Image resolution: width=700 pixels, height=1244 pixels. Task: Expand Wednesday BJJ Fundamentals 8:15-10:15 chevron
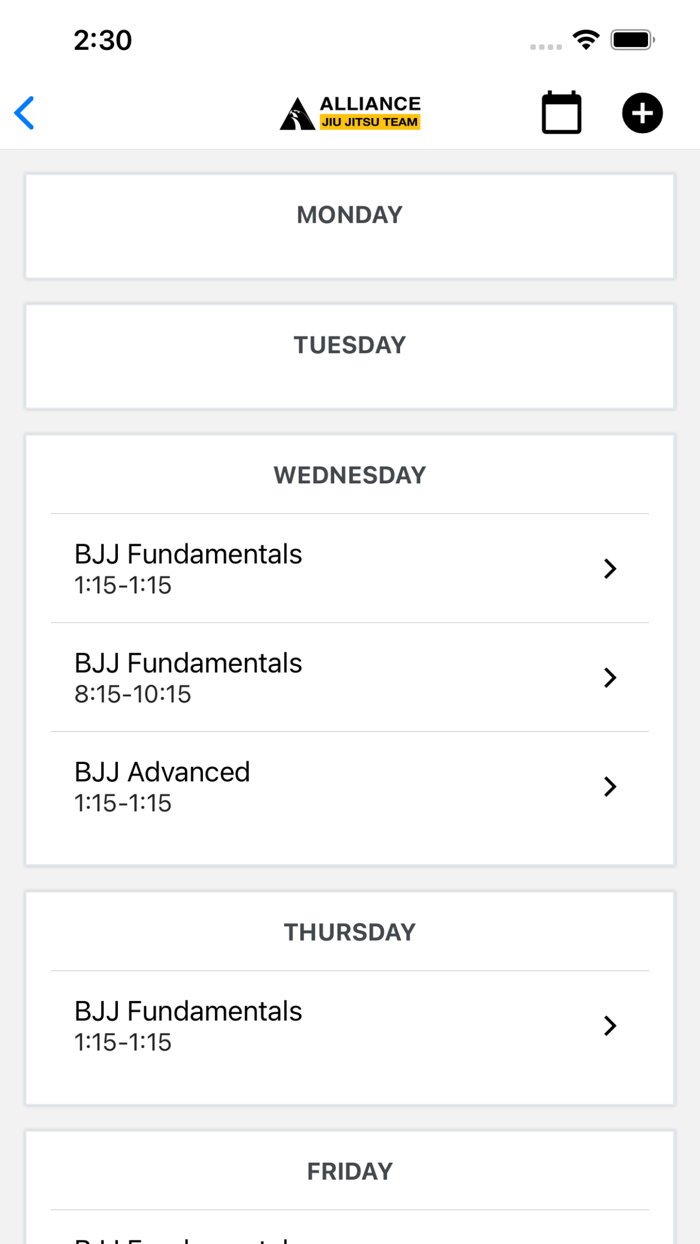[x=610, y=678]
